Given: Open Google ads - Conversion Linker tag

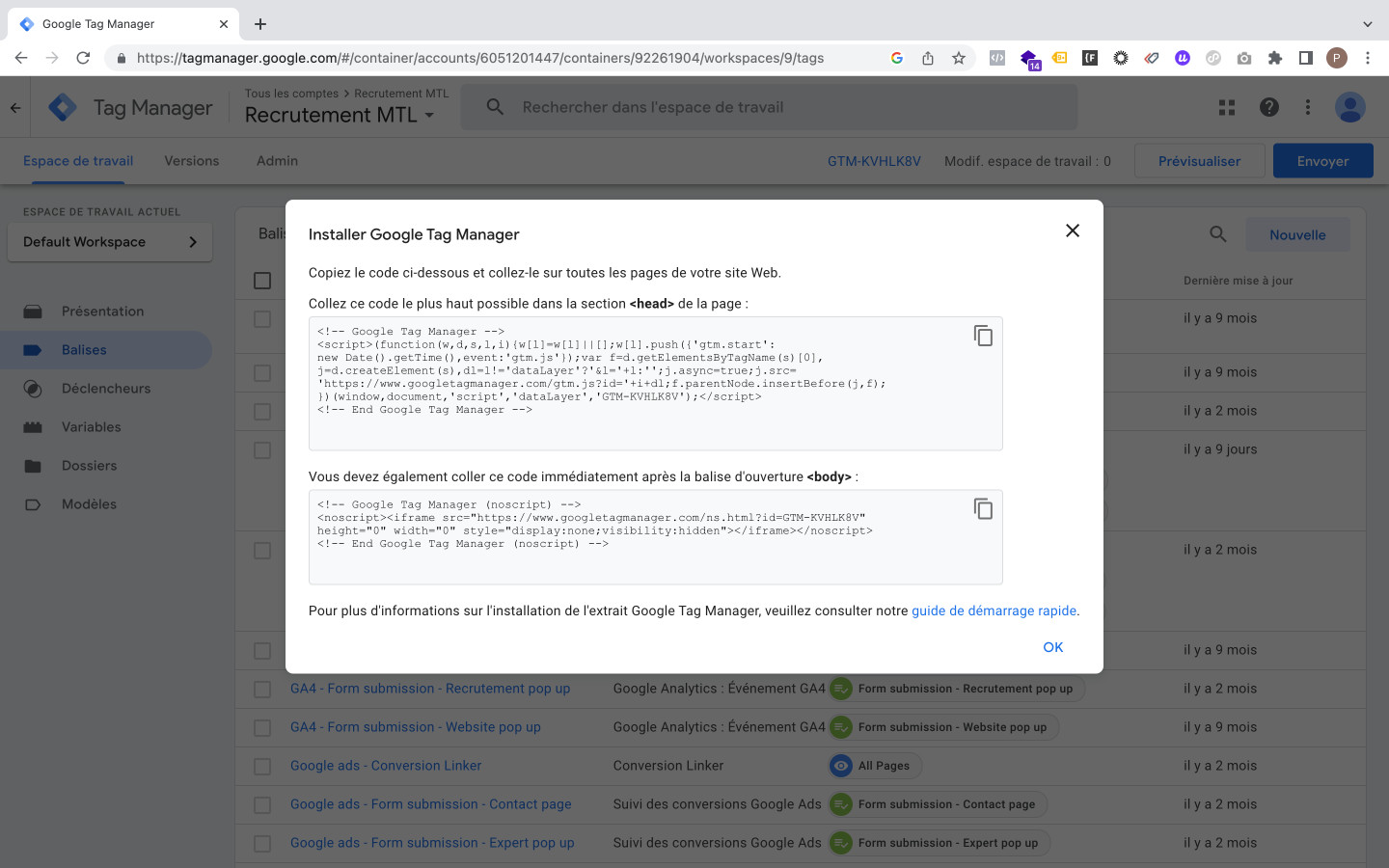Looking at the screenshot, I should [x=386, y=766].
